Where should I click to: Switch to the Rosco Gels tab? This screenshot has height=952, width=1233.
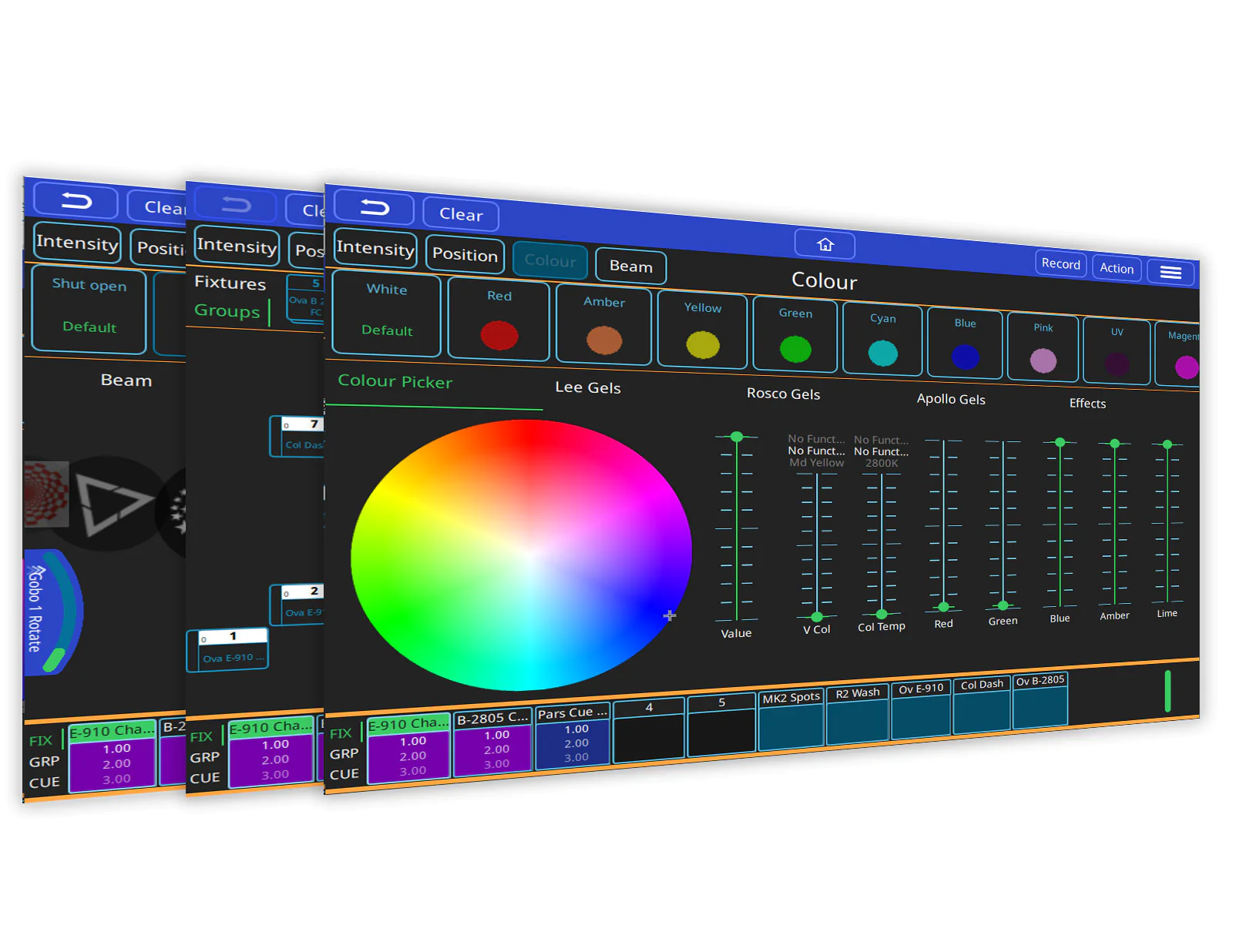tap(783, 394)
